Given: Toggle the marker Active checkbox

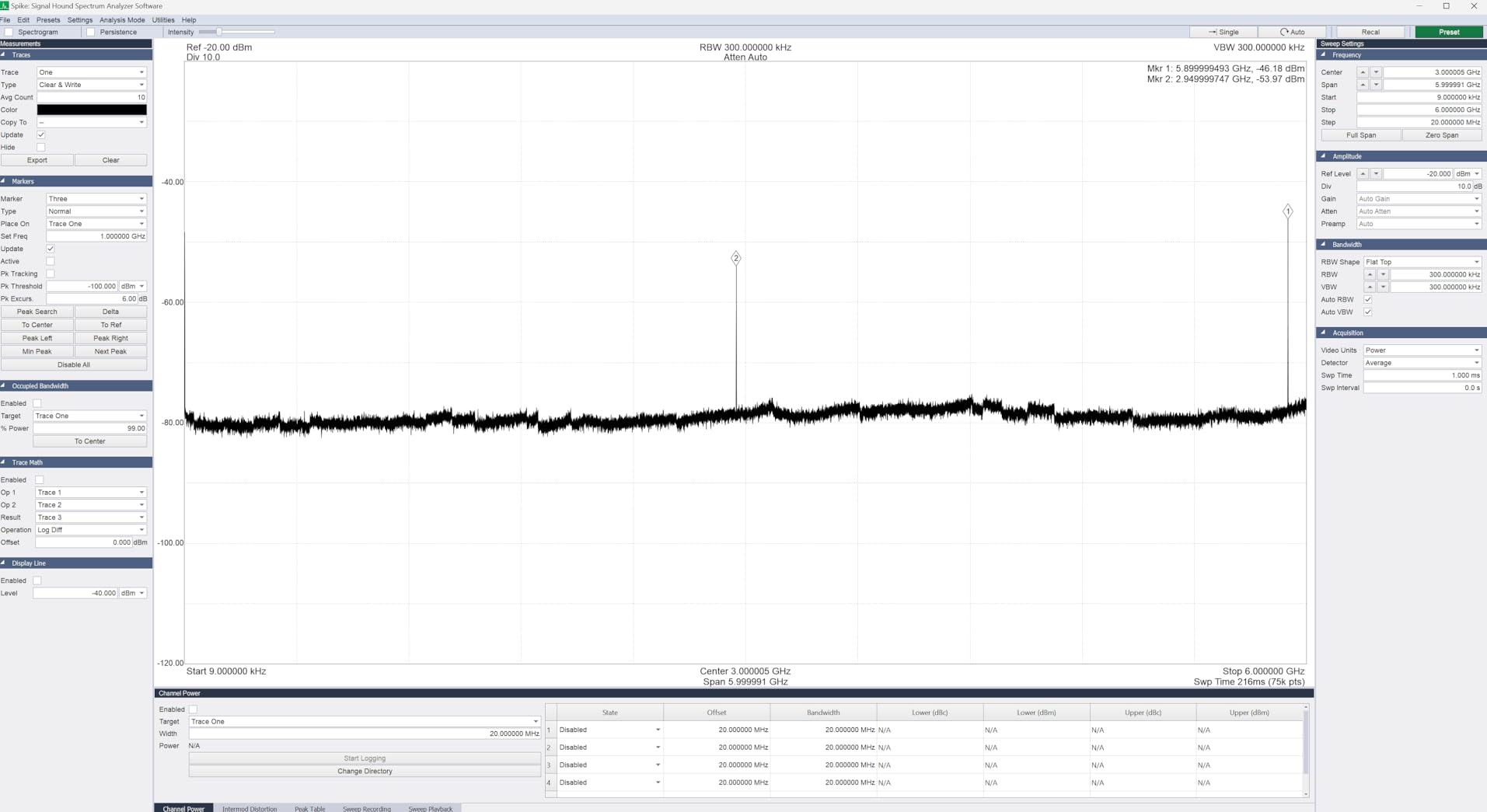Looking at the screenshot, I should (51, 262).
